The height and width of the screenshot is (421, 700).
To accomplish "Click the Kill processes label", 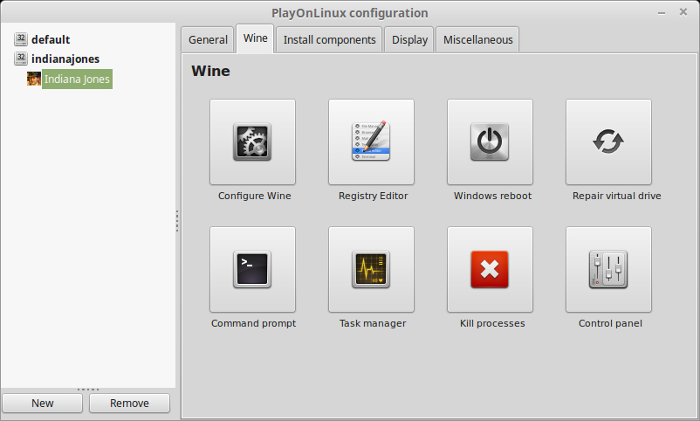I will click(492, 323).
